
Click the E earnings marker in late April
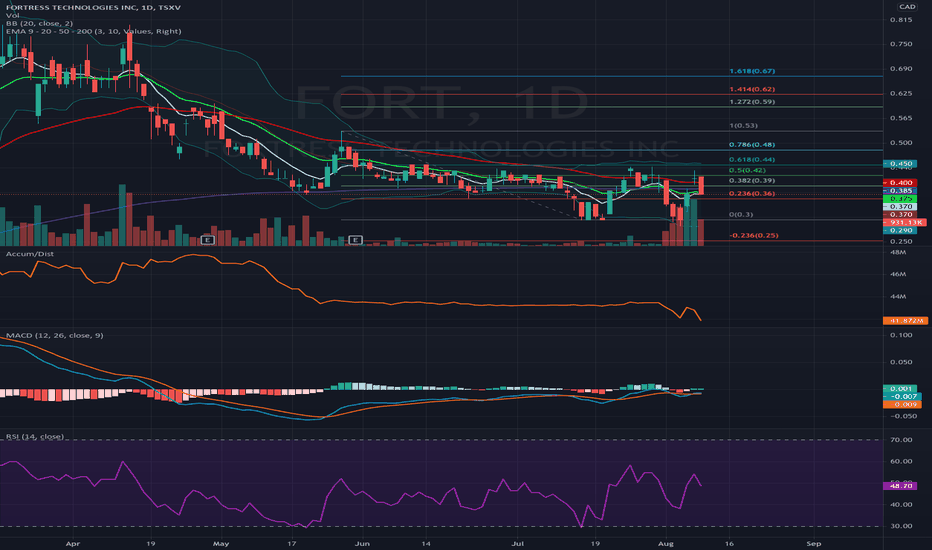[207, 240]
